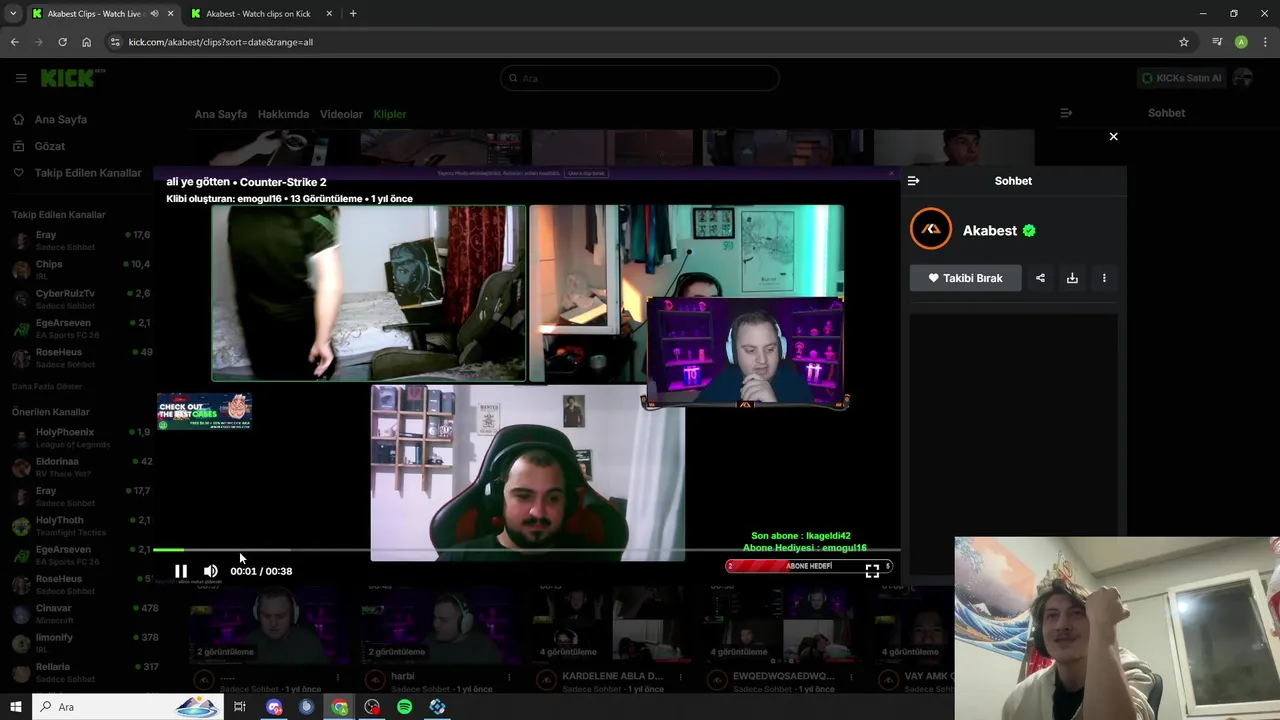Focus the Ara search field in Kick
1280x720 pixels.
[640, 78]
